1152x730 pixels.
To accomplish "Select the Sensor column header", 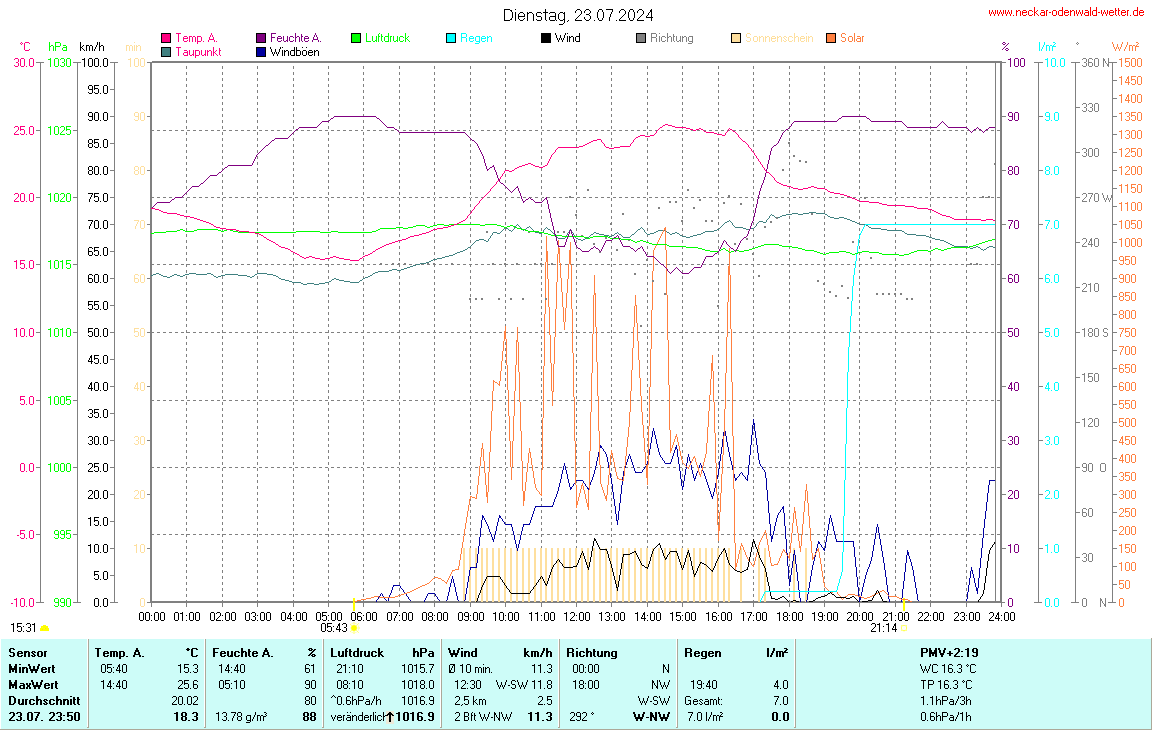I will point(28,652).
